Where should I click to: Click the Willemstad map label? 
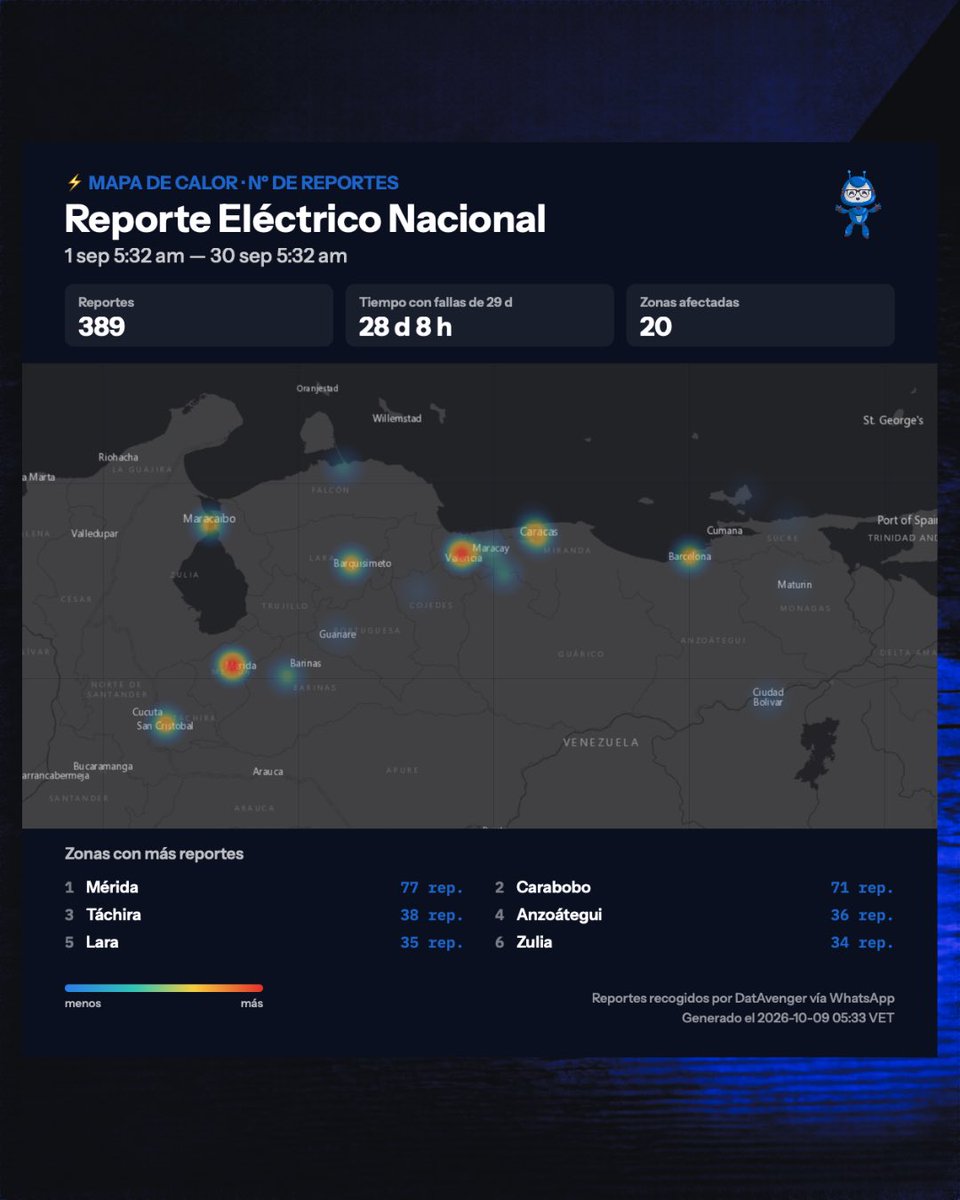[x=397, y=418]
